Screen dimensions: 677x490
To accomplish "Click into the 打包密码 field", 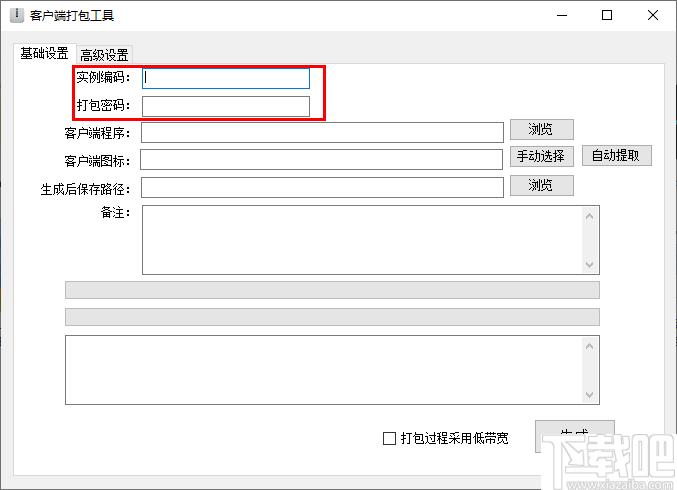I will coord(226,106).
